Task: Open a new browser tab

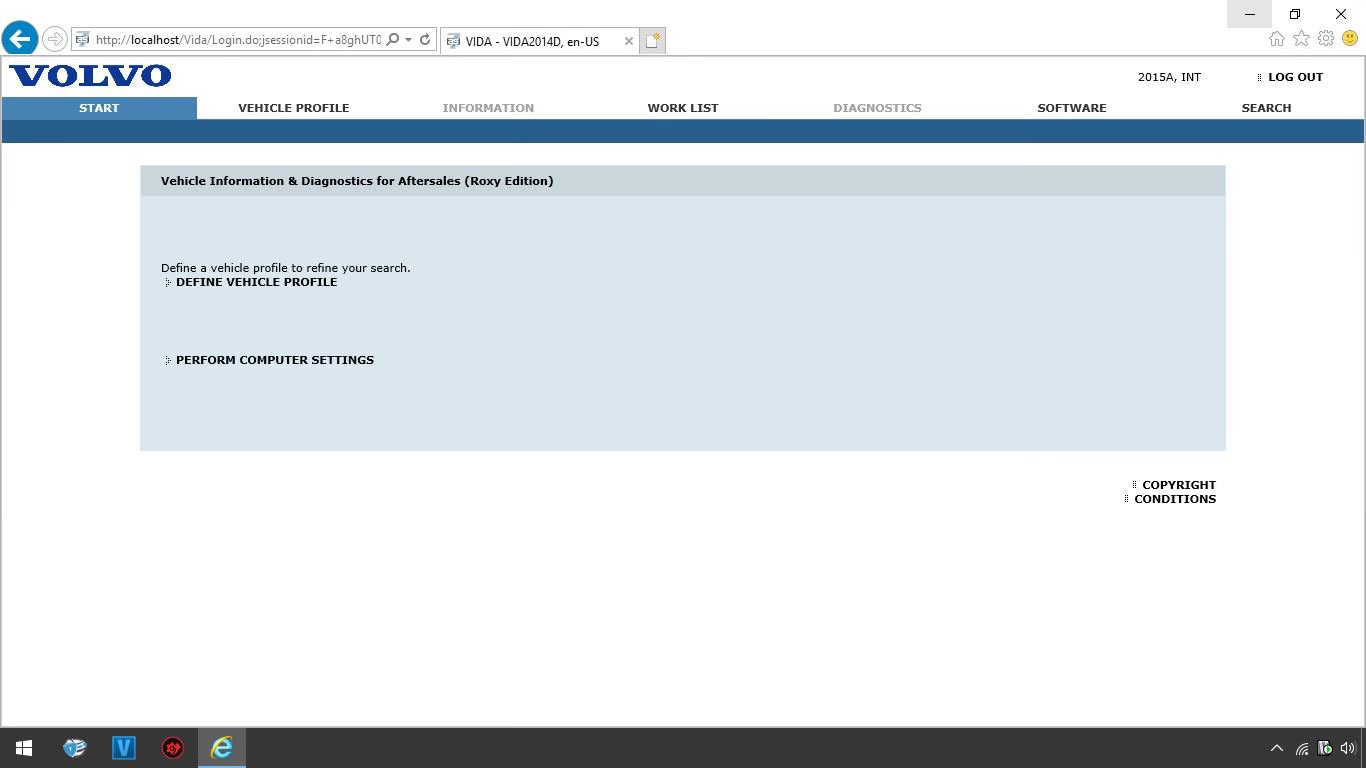Action: coord(653,41)
